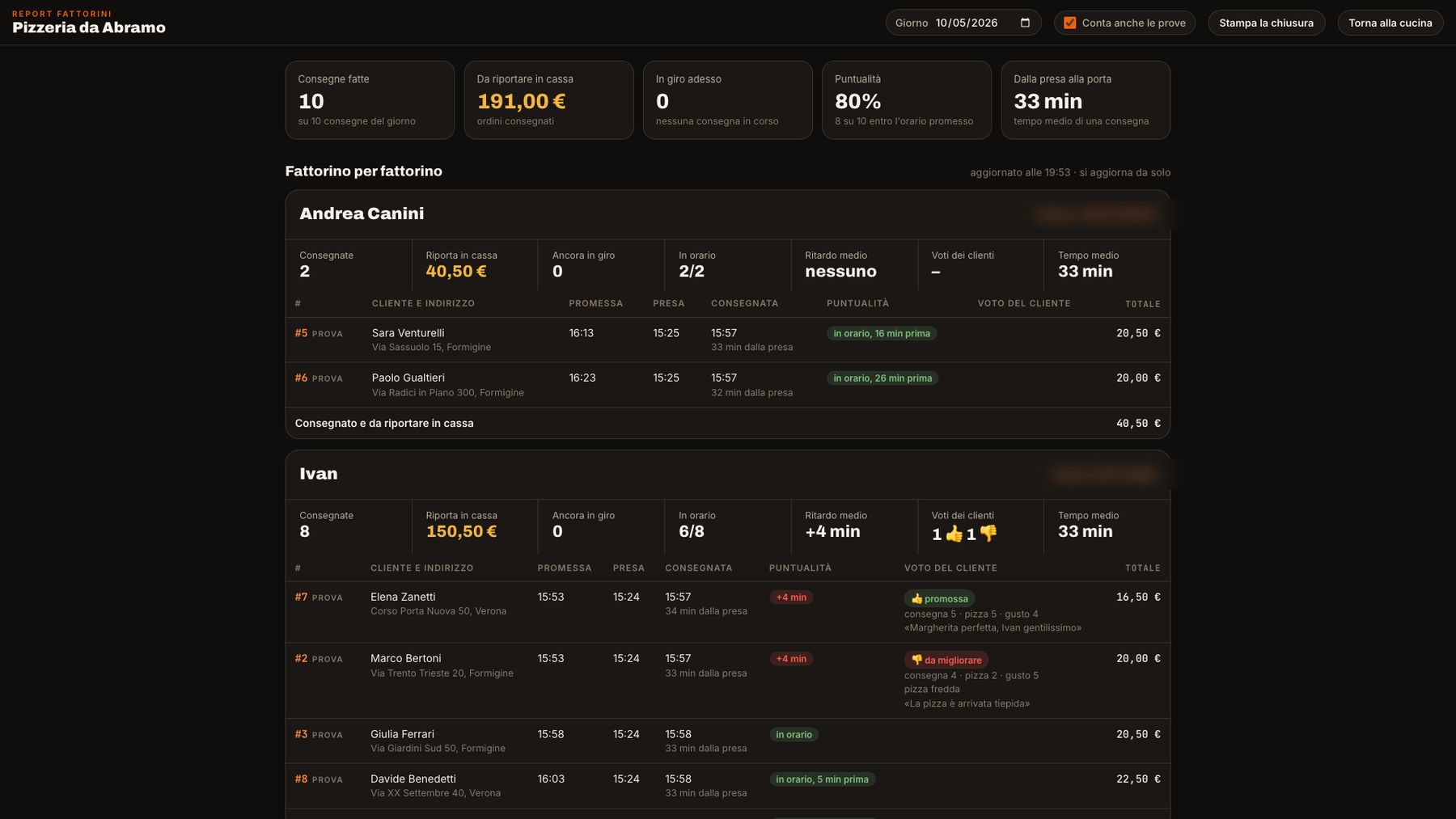Screen dimensions: 1456x819
Task: Click order number #5 of Sara Venturelli
Action: coord(301,333)
